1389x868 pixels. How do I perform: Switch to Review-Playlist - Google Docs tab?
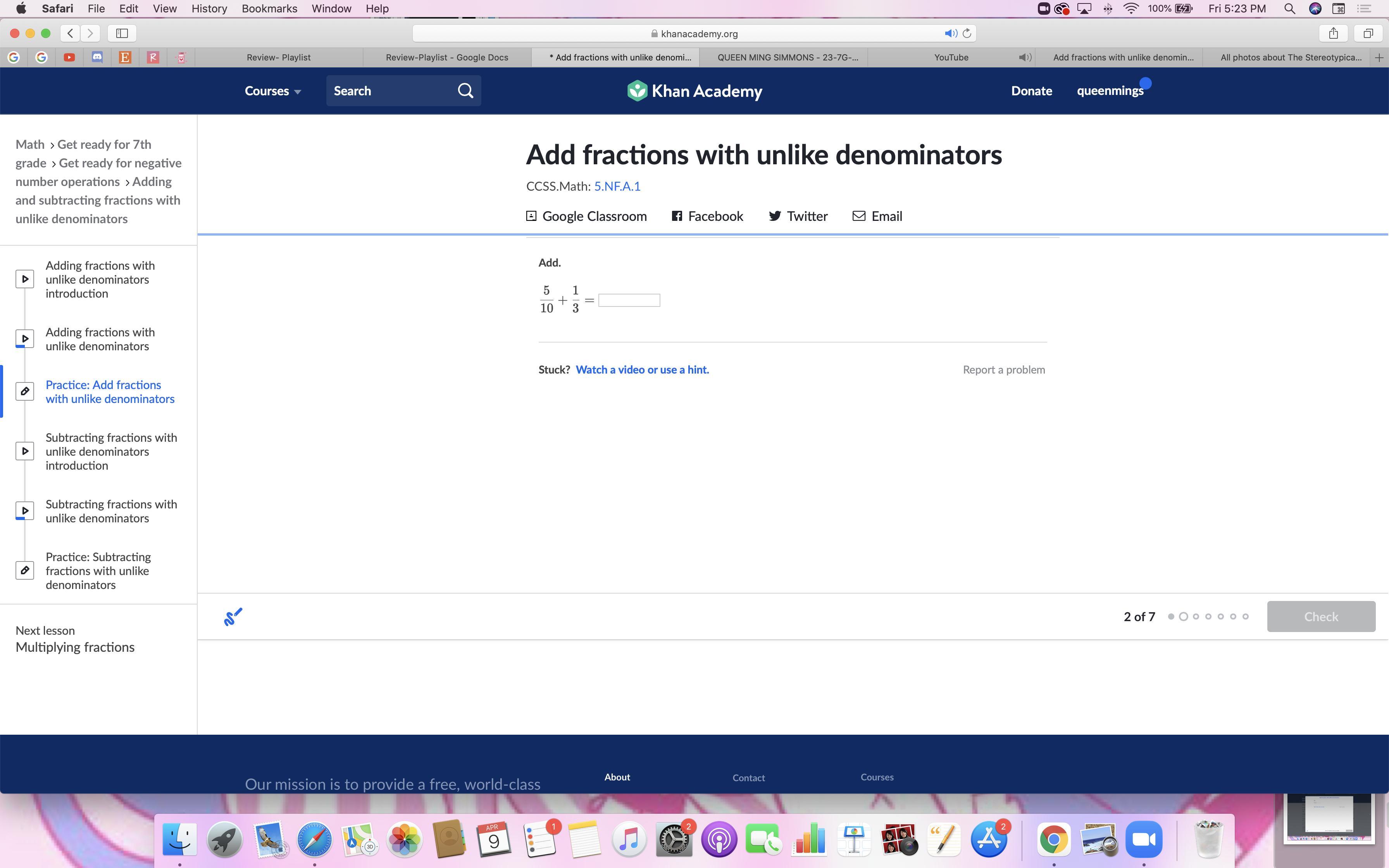click(x=446, y=57)
